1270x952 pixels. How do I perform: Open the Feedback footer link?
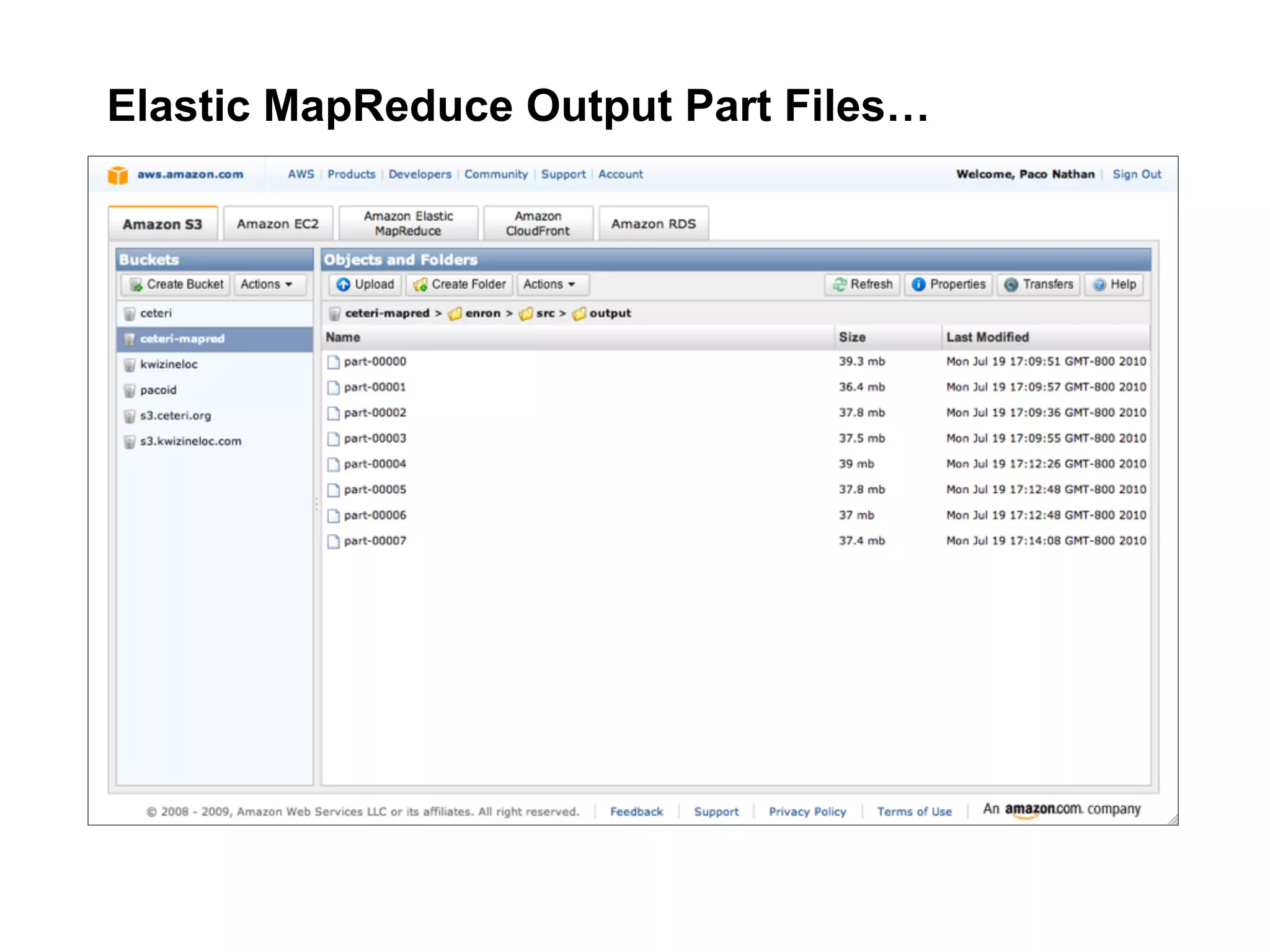636,812
